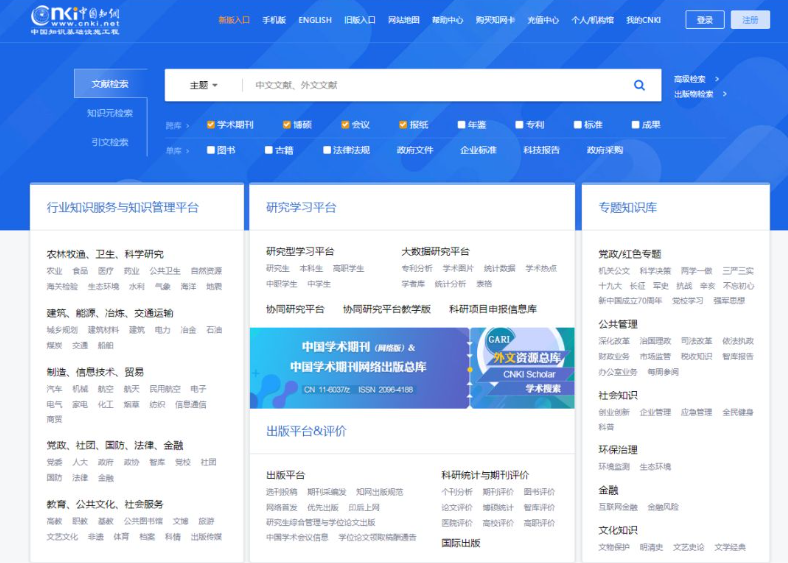Screen dimensions: 788x563
Task: Open the 企业标准 database link
Action: 478,150
